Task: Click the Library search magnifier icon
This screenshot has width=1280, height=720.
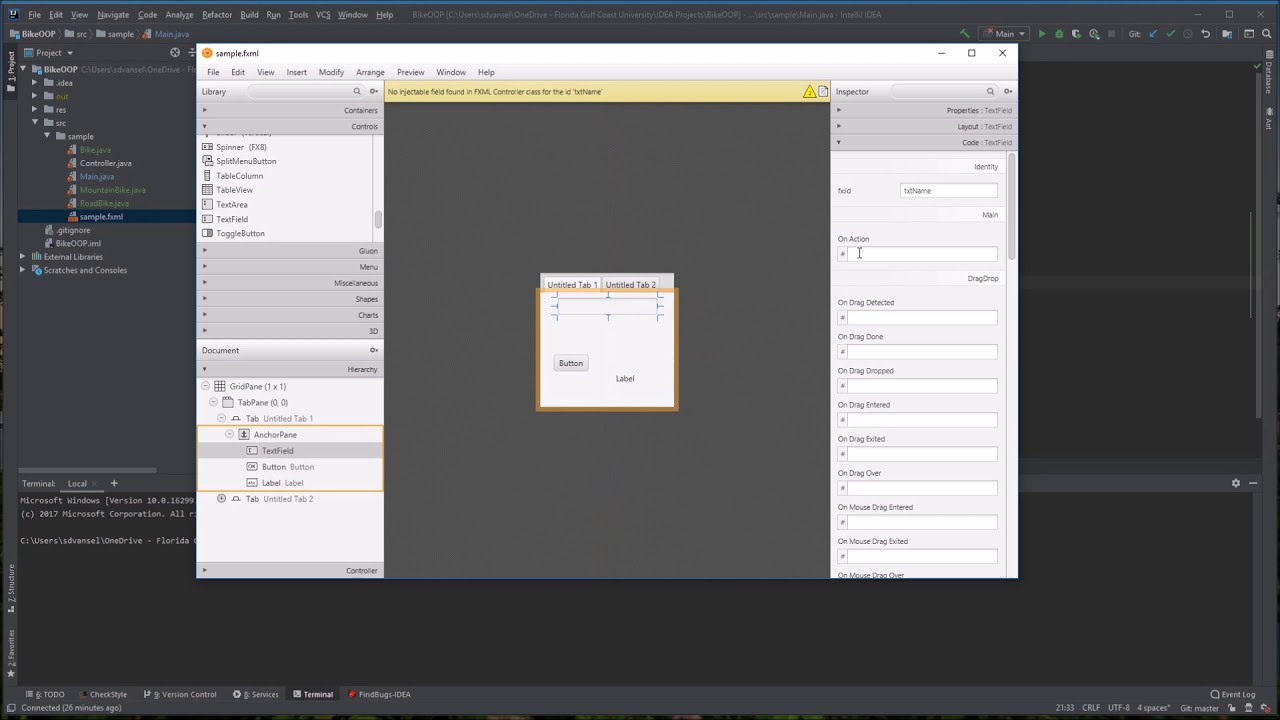Action: [357, 91]
